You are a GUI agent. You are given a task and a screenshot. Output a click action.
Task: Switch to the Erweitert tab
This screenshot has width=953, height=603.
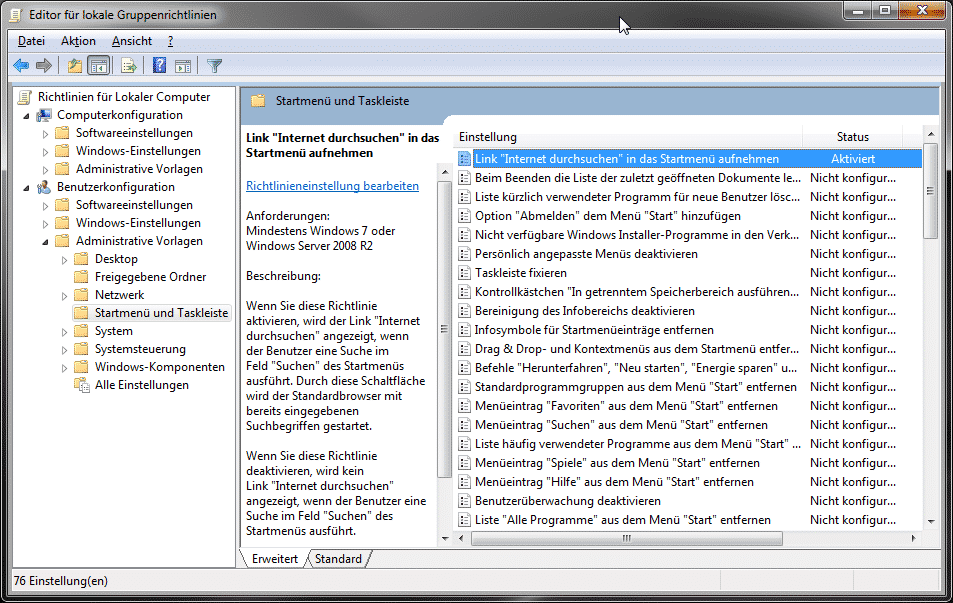pyautogui.click(x=275, y=559)
